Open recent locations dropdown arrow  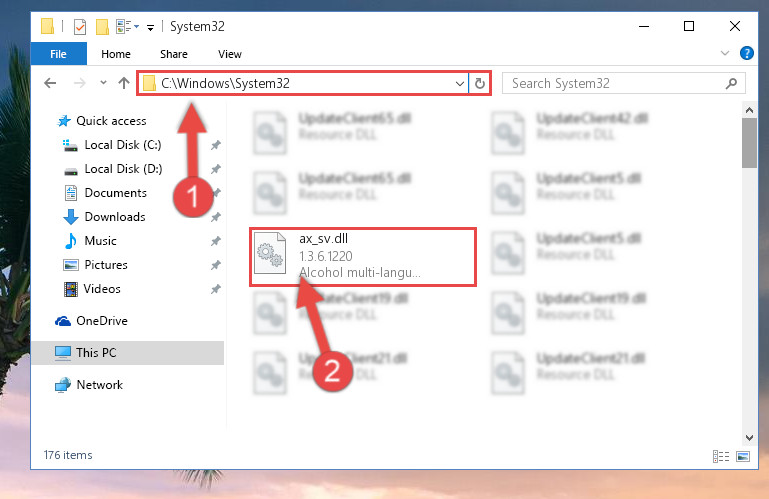[103, 82]
